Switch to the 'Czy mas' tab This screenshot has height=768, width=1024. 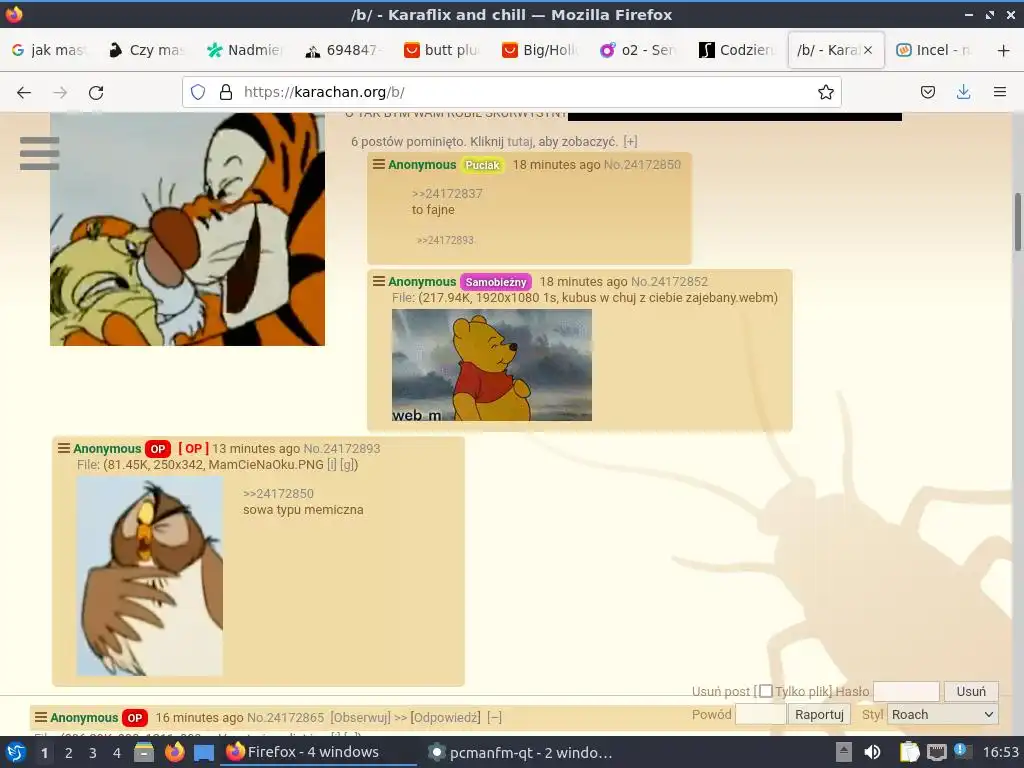pos(148,50)
